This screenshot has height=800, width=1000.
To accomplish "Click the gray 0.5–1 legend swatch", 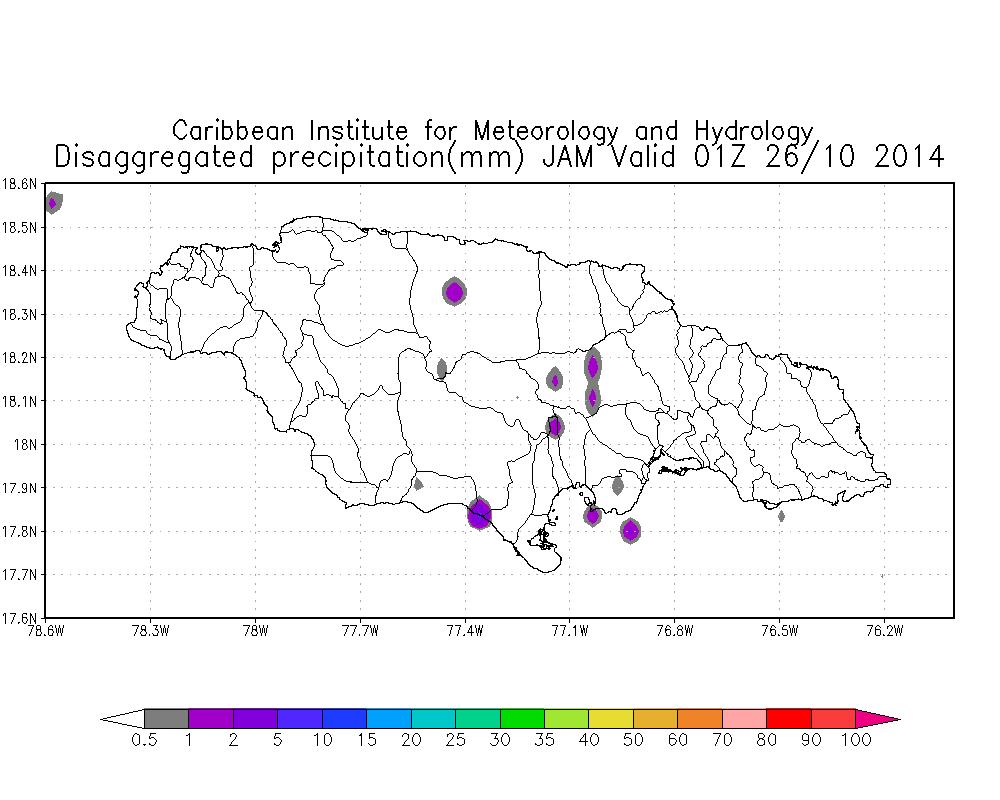I will point(166,718).
